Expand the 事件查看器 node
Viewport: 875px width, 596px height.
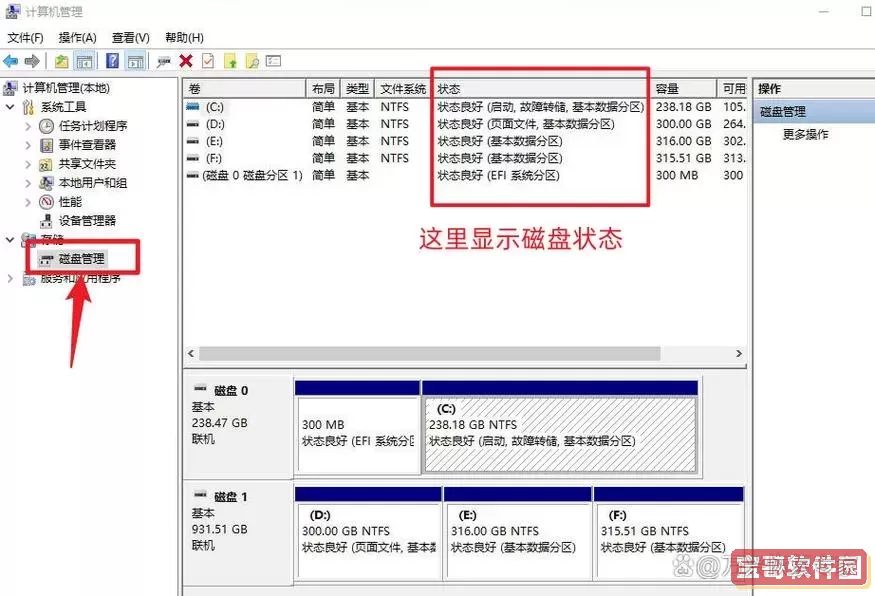(x=28, y=146)
